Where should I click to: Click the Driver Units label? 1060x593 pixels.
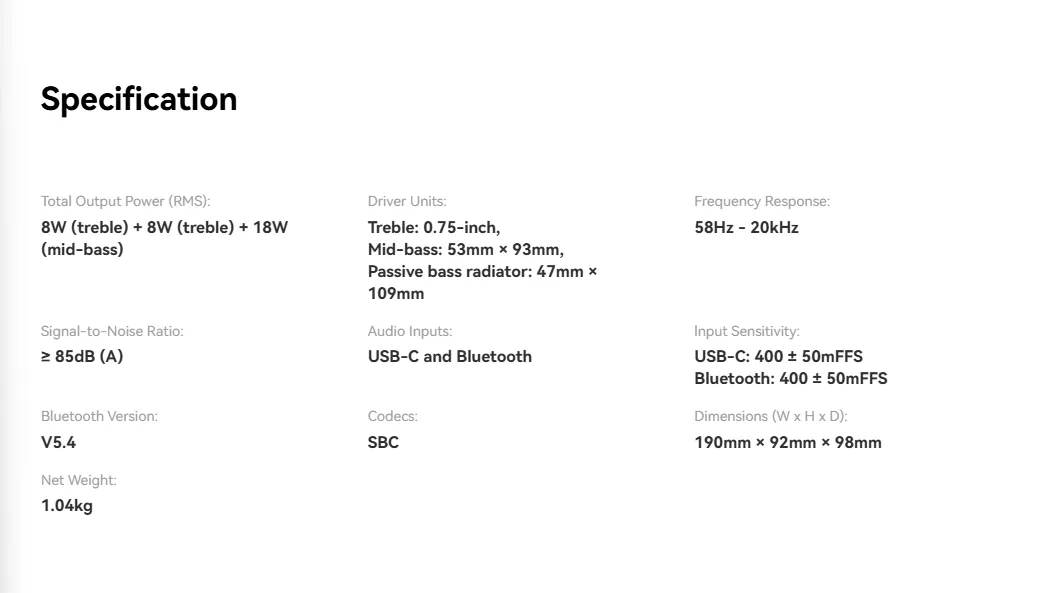tap(407, 201)
